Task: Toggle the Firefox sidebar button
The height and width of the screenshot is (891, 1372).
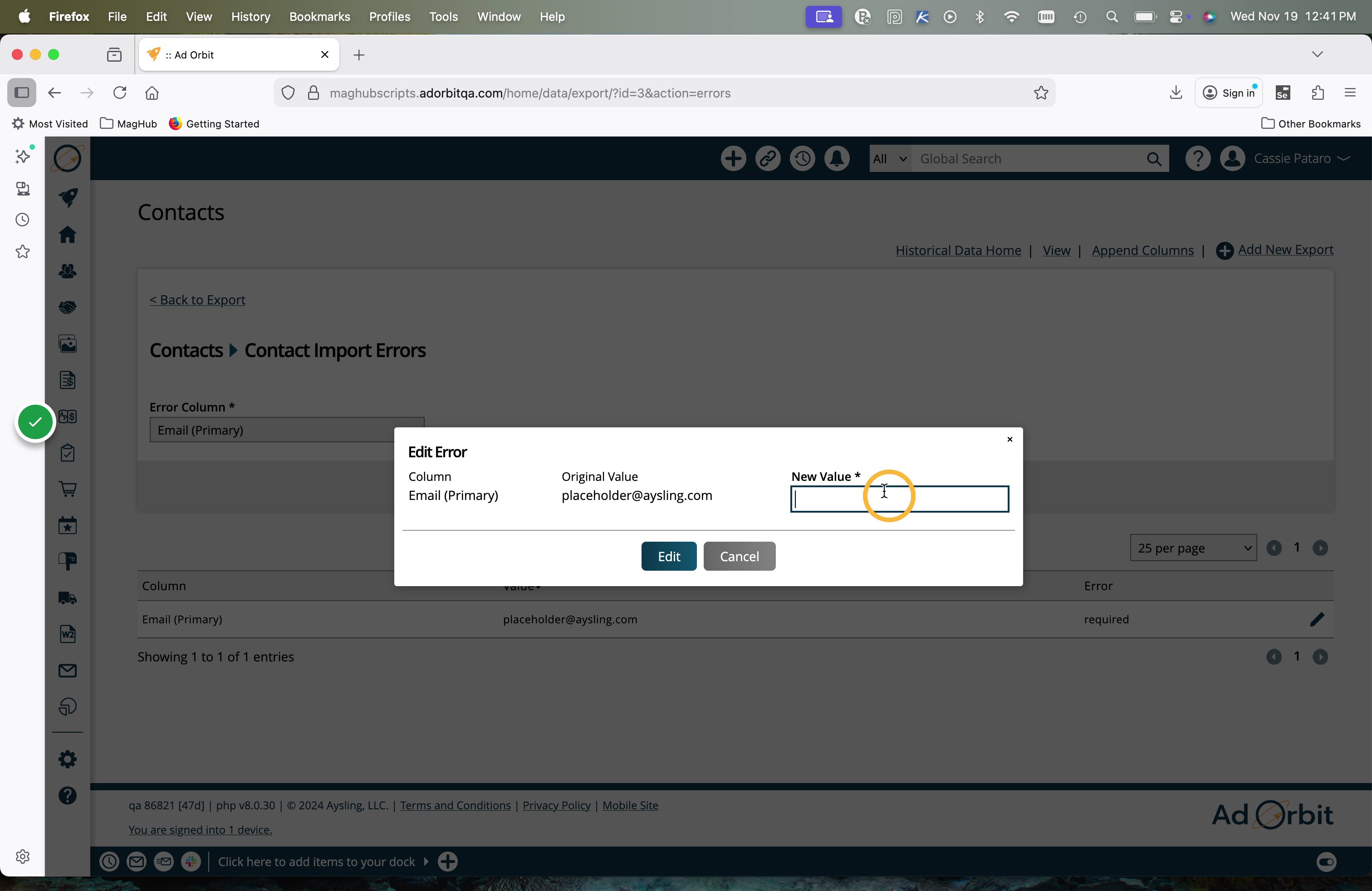Action: click(22, 93)
